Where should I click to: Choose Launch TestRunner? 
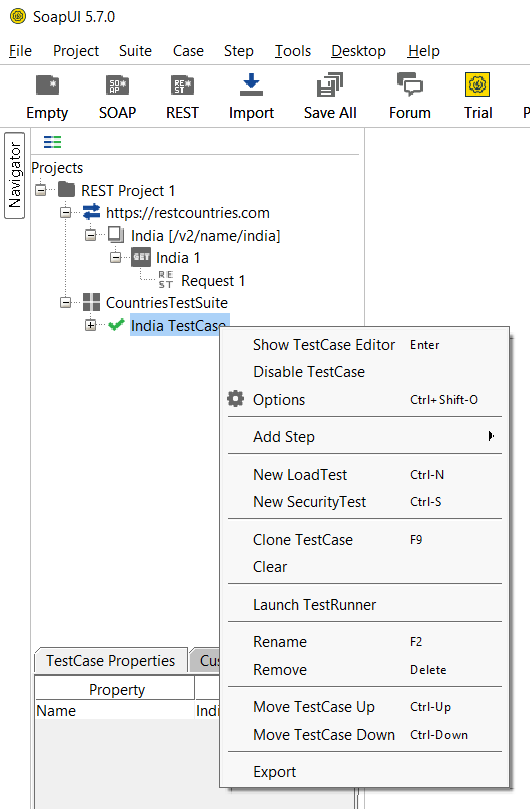365,605
